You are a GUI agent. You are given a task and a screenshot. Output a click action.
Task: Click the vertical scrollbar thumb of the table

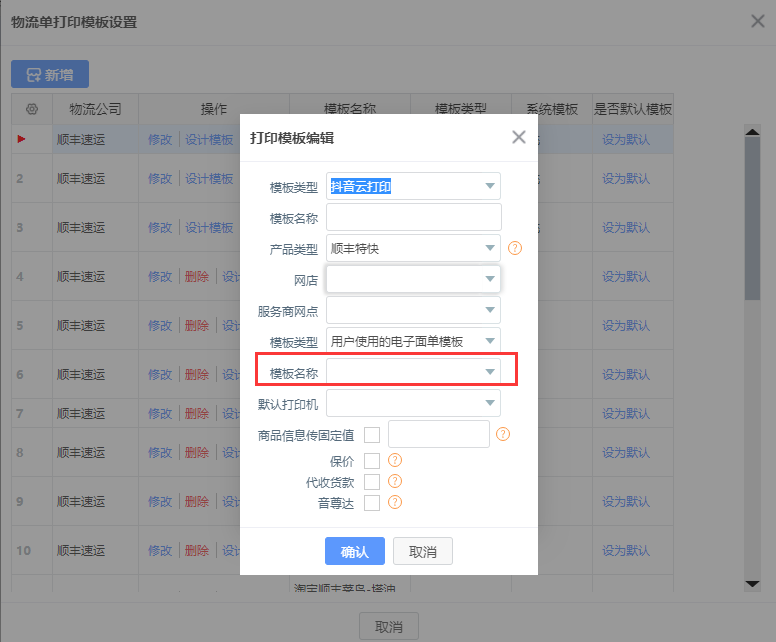click(752, 218)
